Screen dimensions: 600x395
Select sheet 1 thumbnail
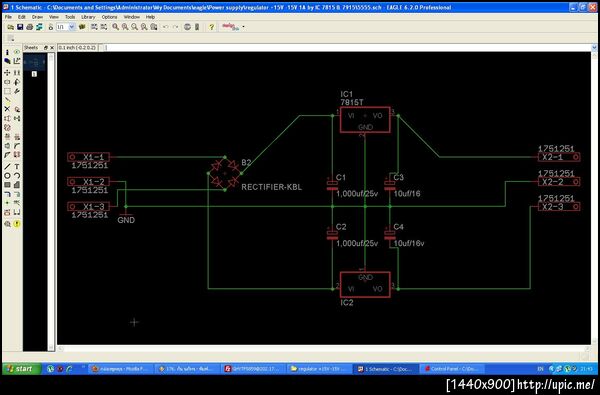(x=34, y=65)
